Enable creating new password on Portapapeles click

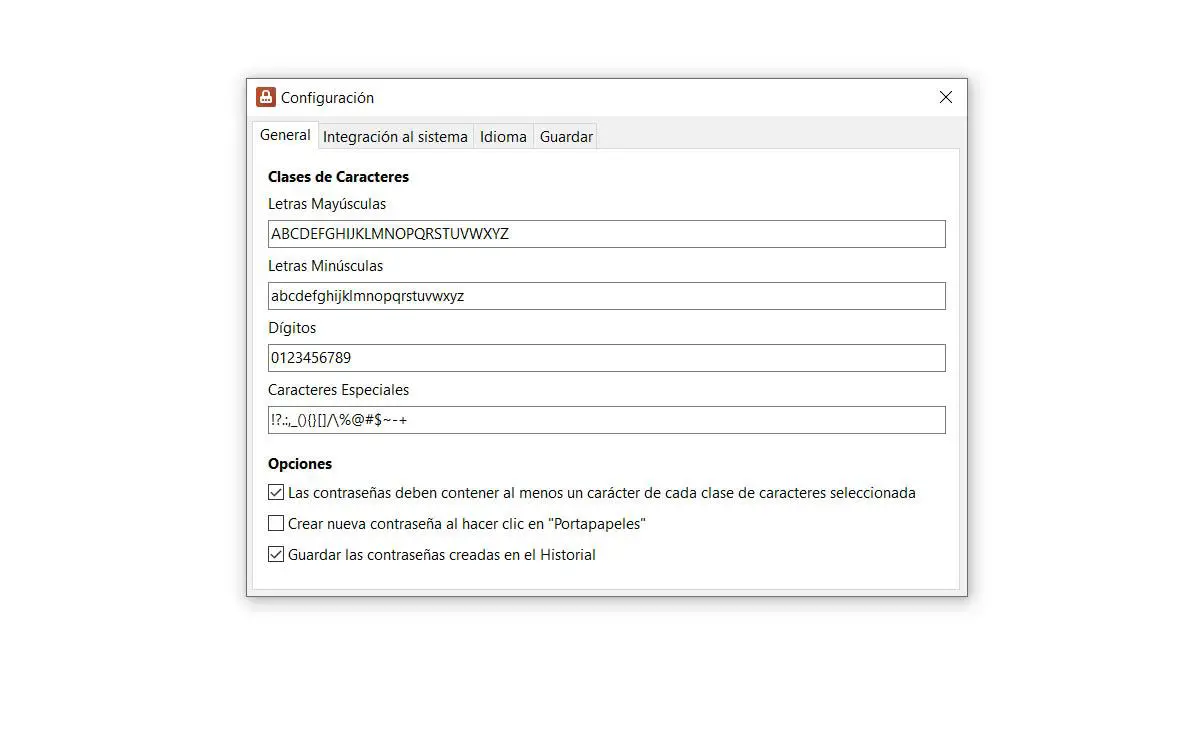tap(276, 523)
